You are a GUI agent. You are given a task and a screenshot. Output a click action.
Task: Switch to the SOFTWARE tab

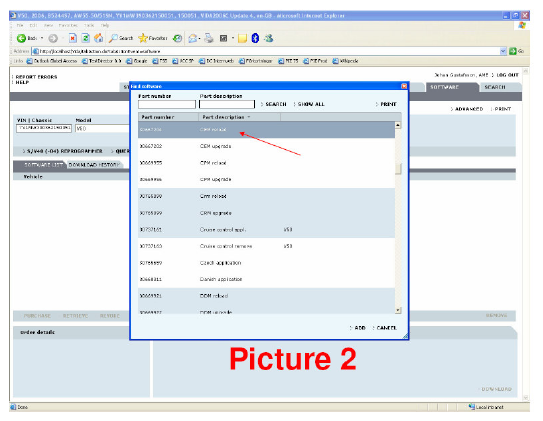click(444, 87)
